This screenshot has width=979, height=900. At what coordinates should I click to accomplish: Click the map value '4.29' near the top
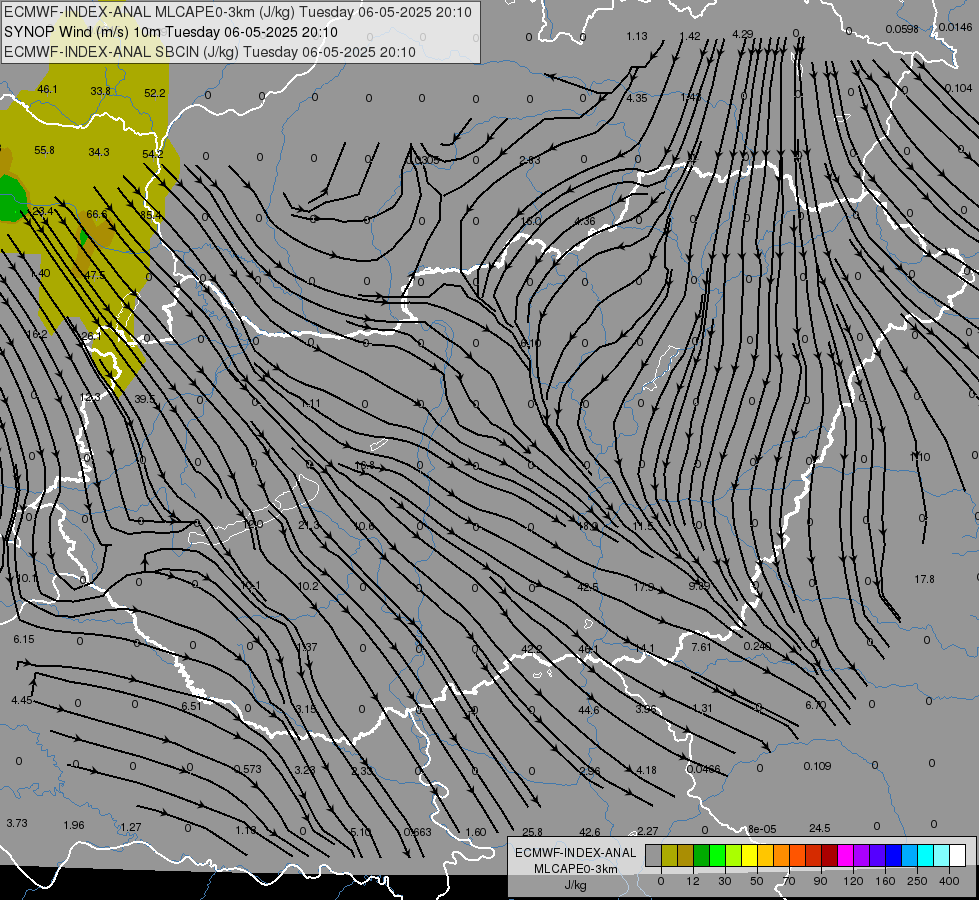pyautogui.click(x=742, y=34)
